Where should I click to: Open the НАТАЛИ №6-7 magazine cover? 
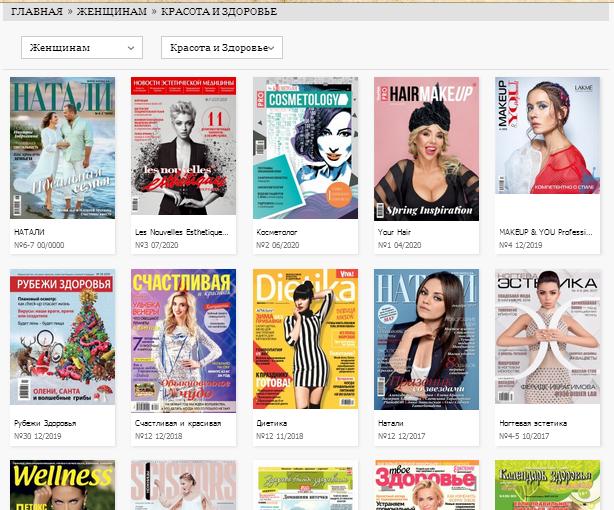[x=62, y=148]
